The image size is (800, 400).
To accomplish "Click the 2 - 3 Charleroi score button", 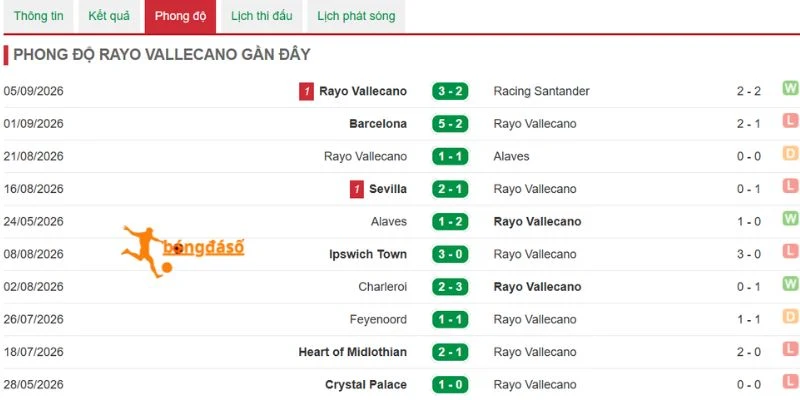I will (x=449, y=287).
